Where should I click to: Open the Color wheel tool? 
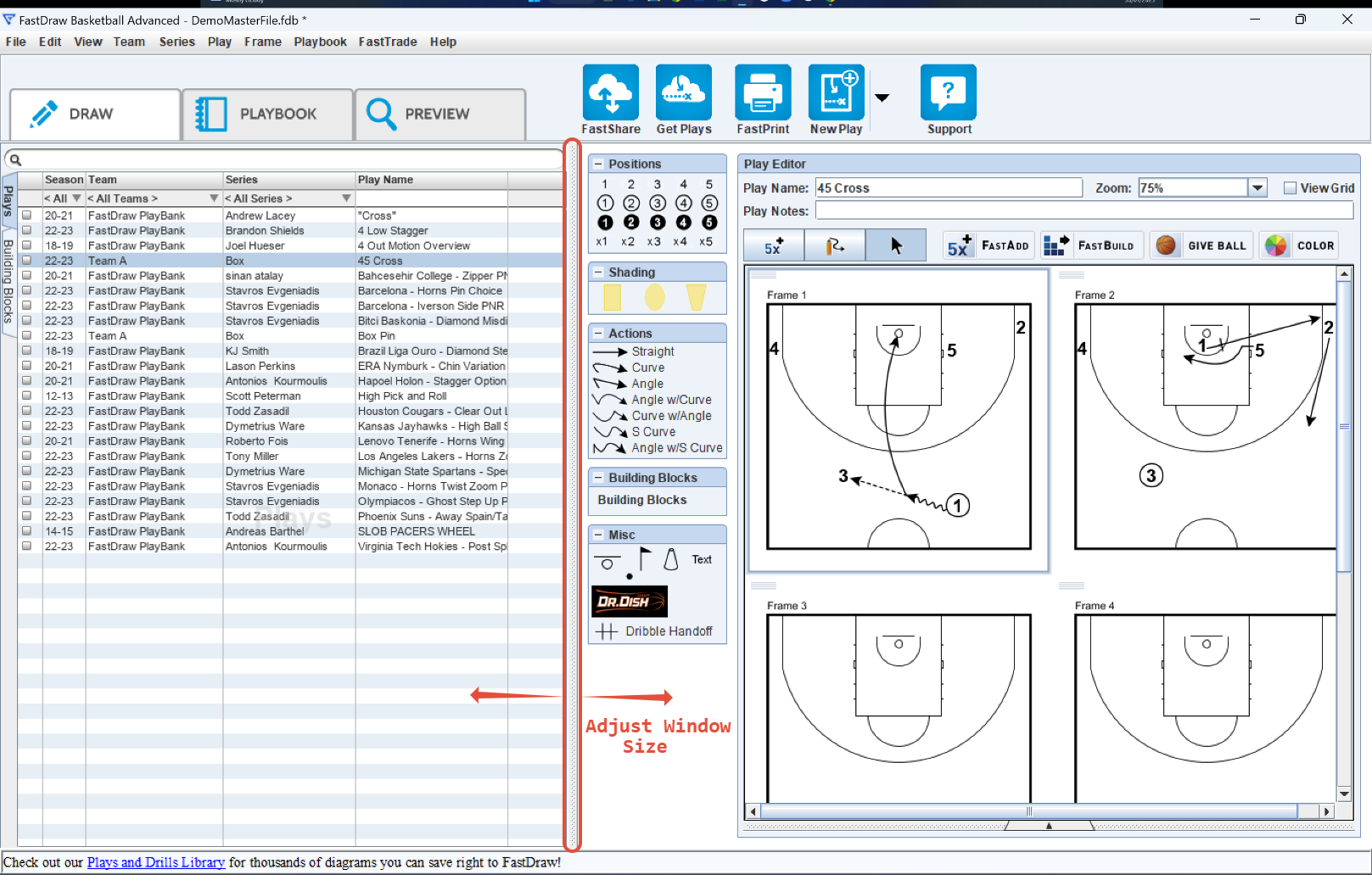click(1275, 245)
